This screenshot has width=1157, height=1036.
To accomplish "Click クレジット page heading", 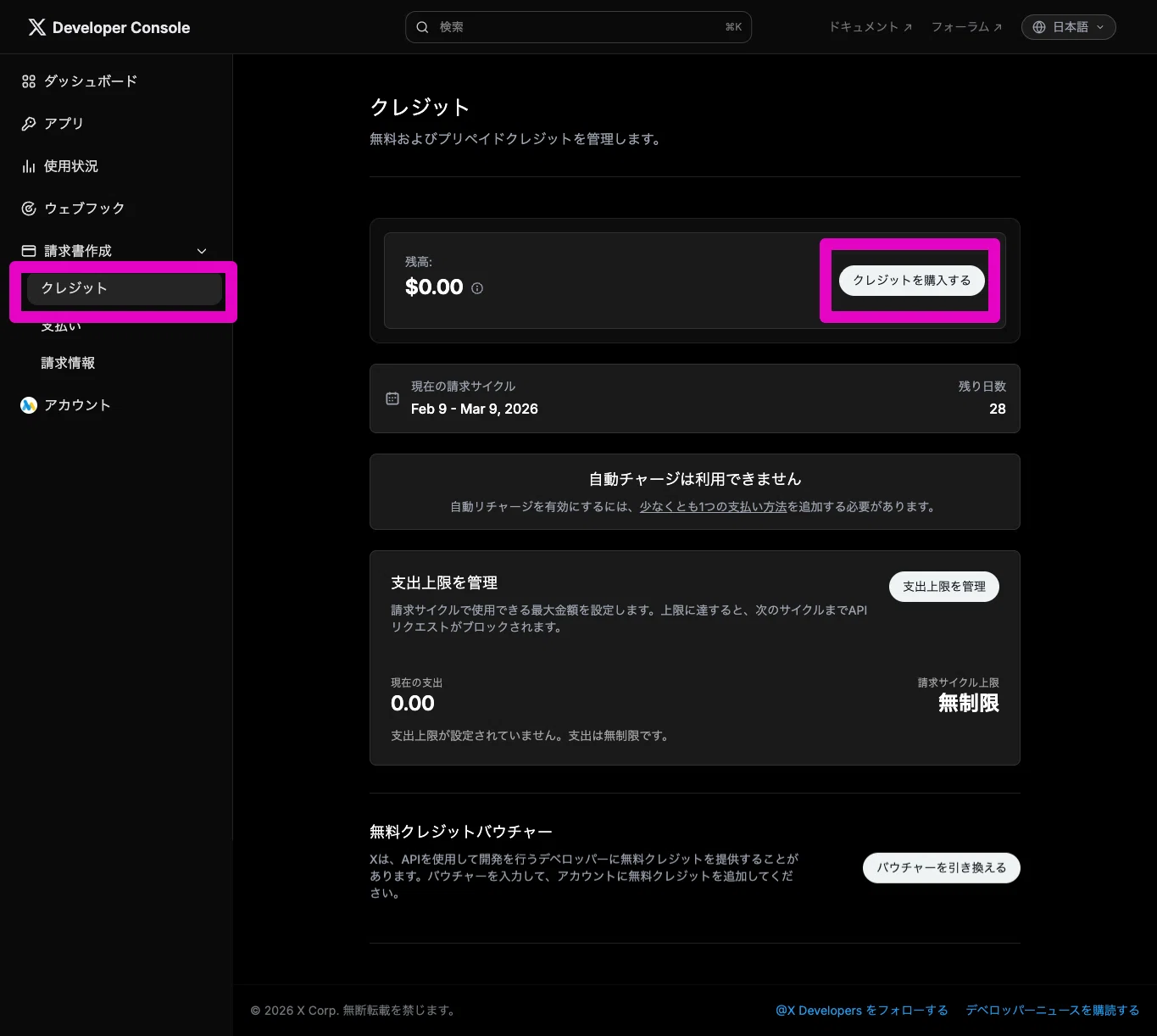I will coord(420,108).
